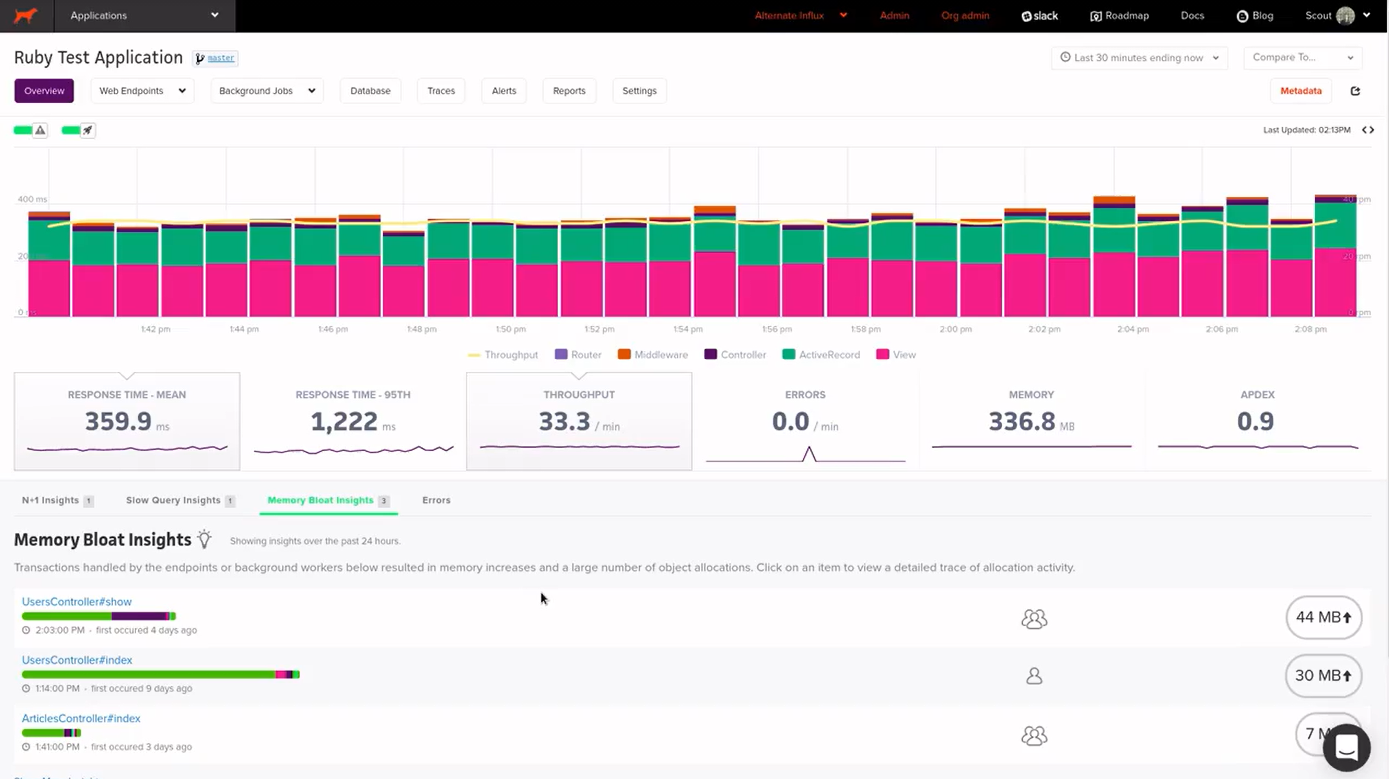The height and width of the screenshot is (779, 1389).
Task: Open the UsersController#show insight
Action: [77, 602]
